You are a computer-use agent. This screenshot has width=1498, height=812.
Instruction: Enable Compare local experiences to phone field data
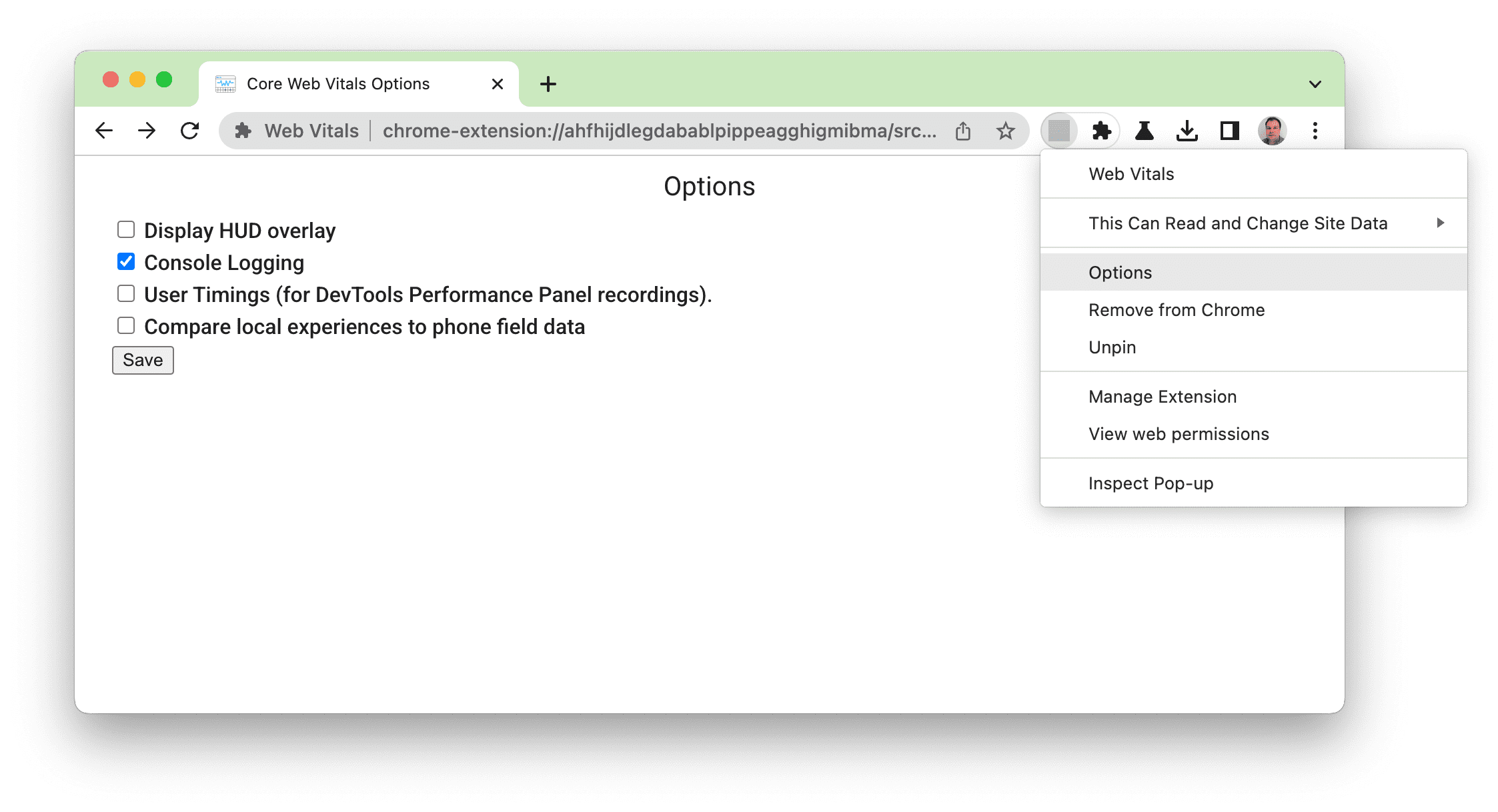126,325
